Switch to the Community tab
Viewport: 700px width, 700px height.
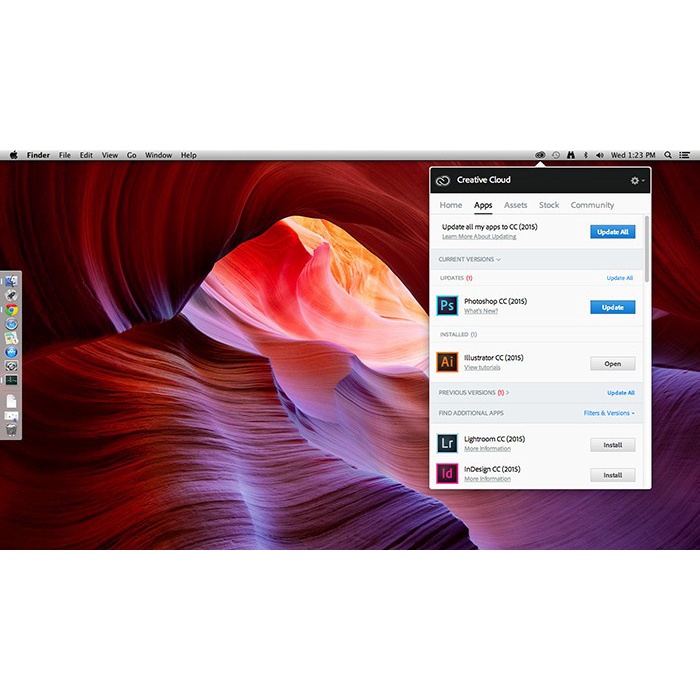click(x=592, y=205)
